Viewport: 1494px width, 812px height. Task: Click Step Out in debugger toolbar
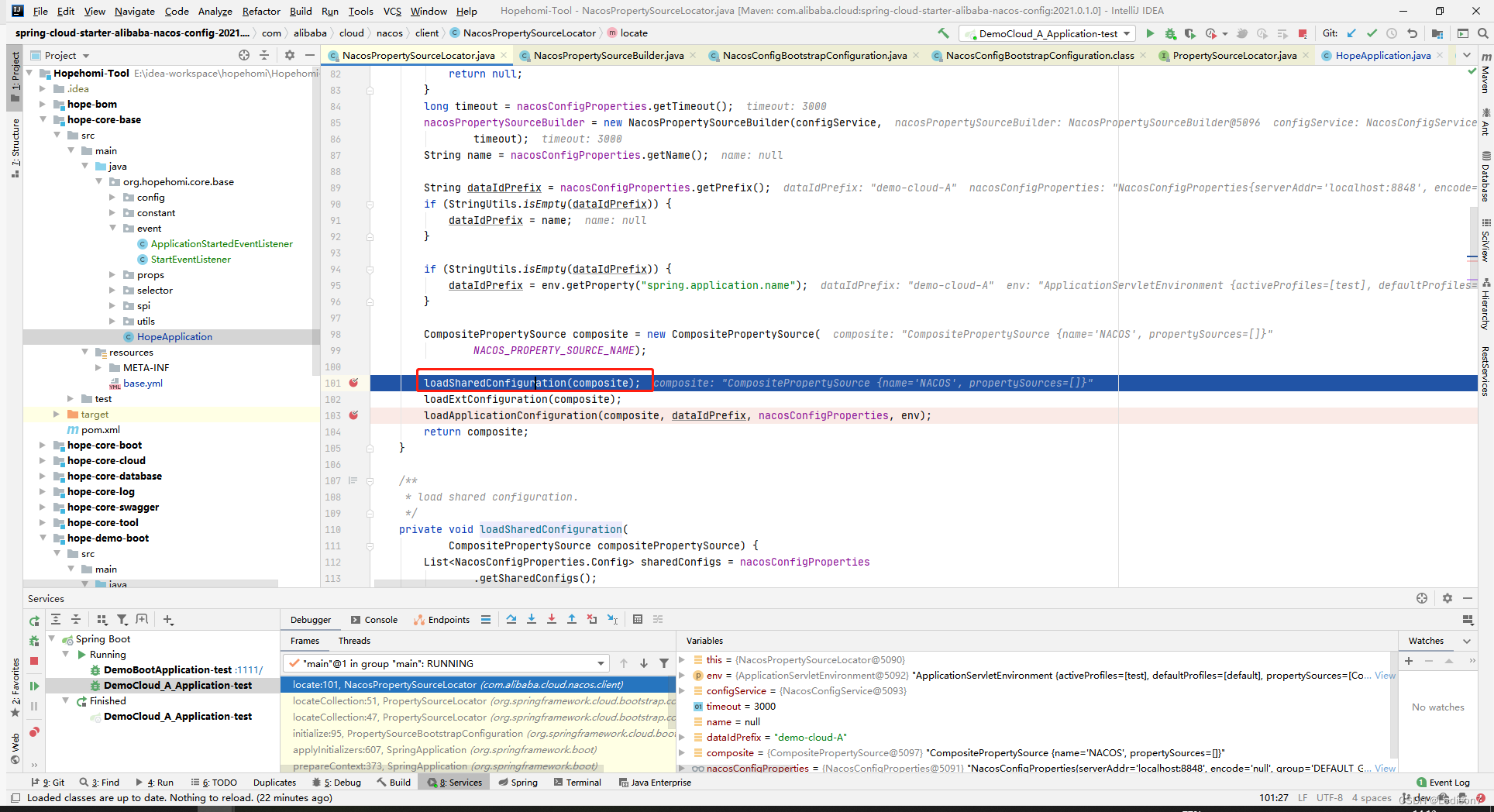[x=572, y=619]
